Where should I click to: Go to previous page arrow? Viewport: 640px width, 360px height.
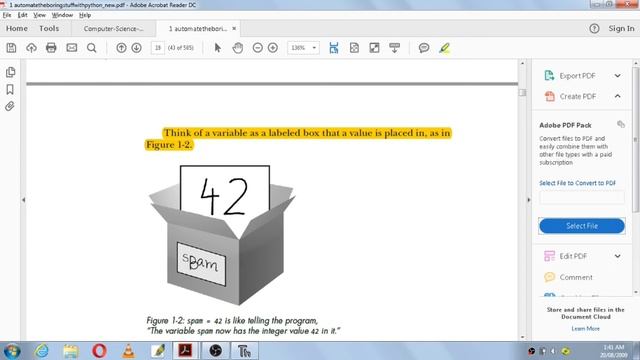[121, 48]
